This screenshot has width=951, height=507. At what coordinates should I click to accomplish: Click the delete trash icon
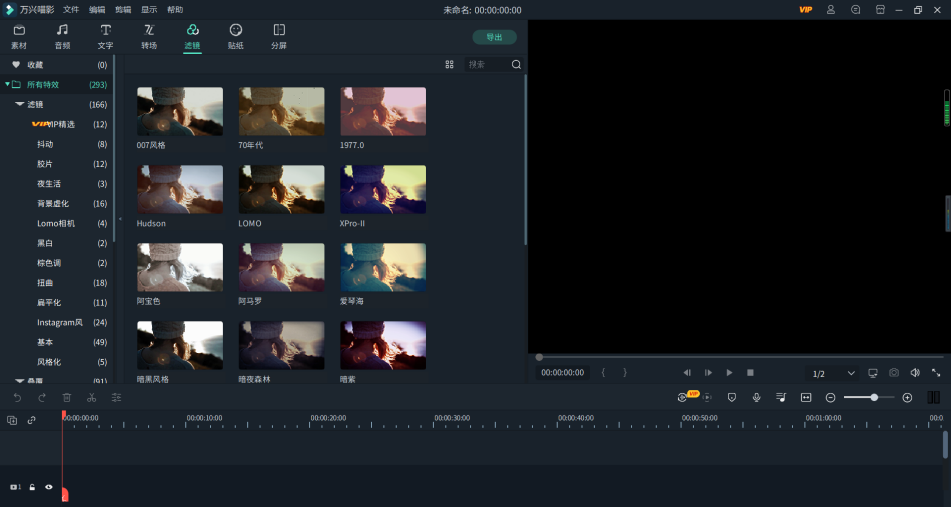click(x=67, y=398)
